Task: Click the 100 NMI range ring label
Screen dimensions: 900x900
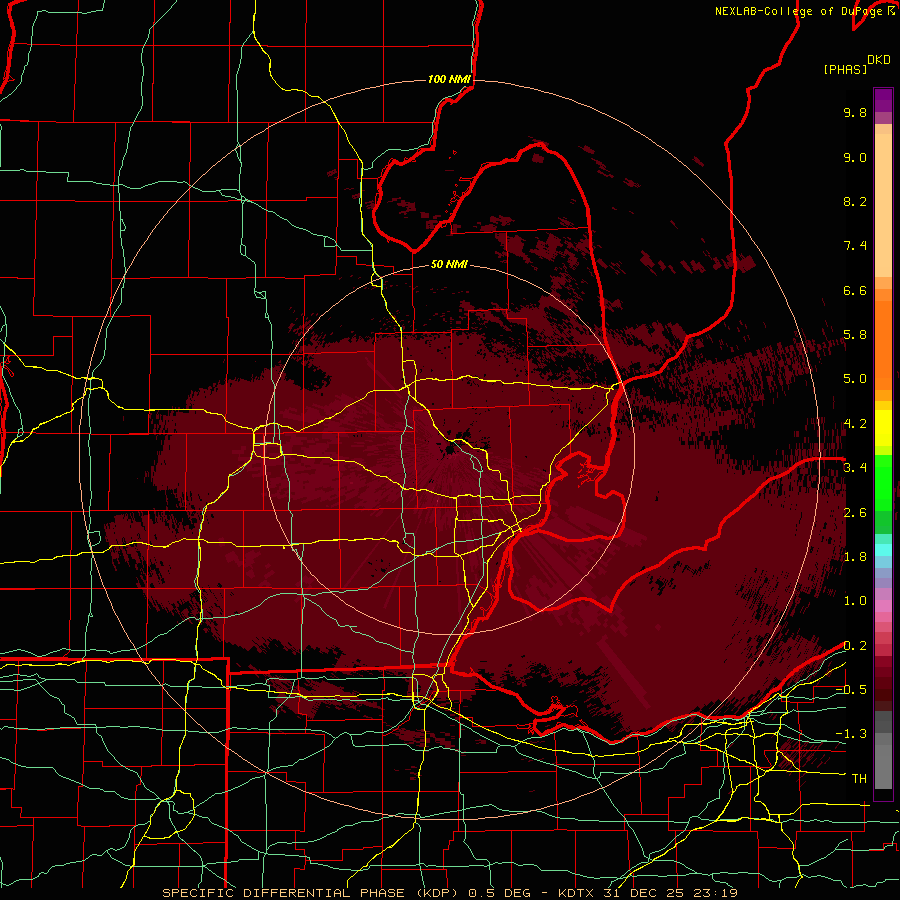Action: tap(449, 79)
